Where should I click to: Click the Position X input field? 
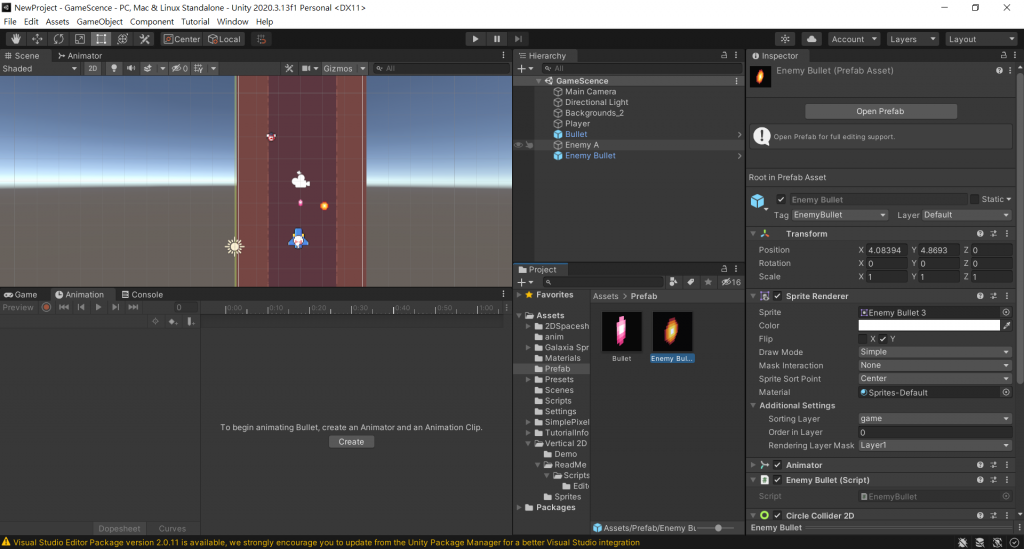click(887, 250)
